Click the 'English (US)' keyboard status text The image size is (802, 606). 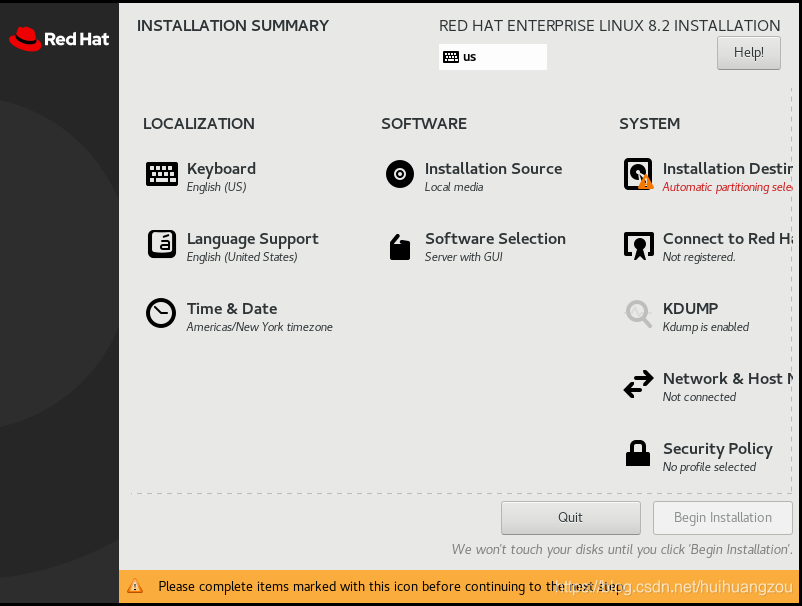(216, 187)
